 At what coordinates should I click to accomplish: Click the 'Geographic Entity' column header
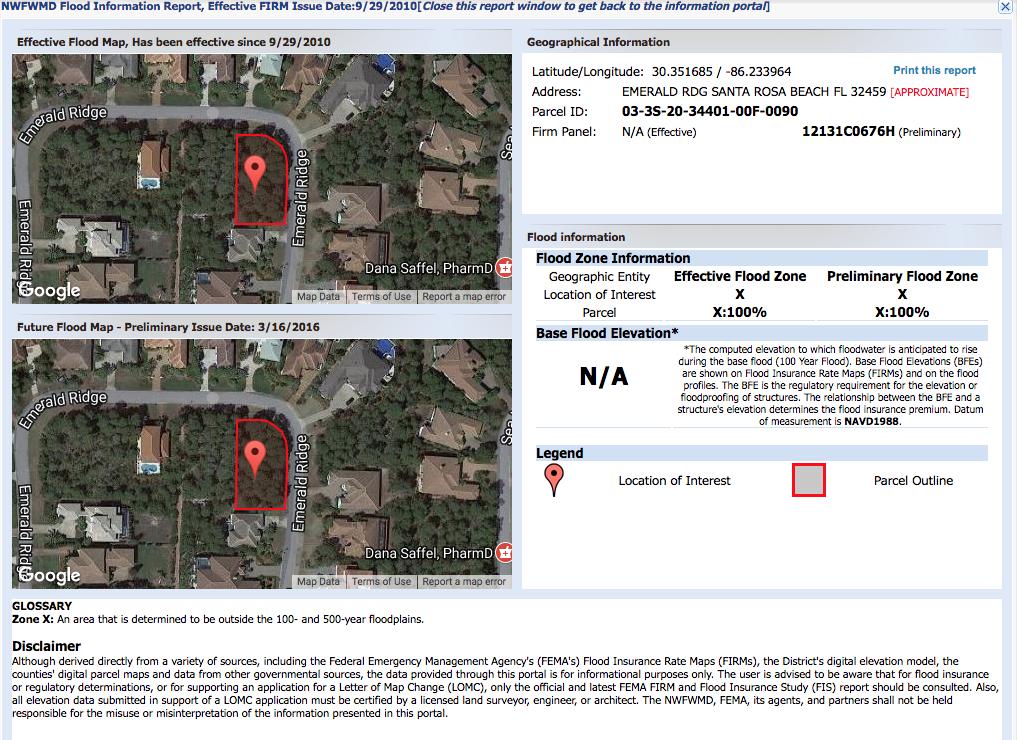click(x=599, y=277)
